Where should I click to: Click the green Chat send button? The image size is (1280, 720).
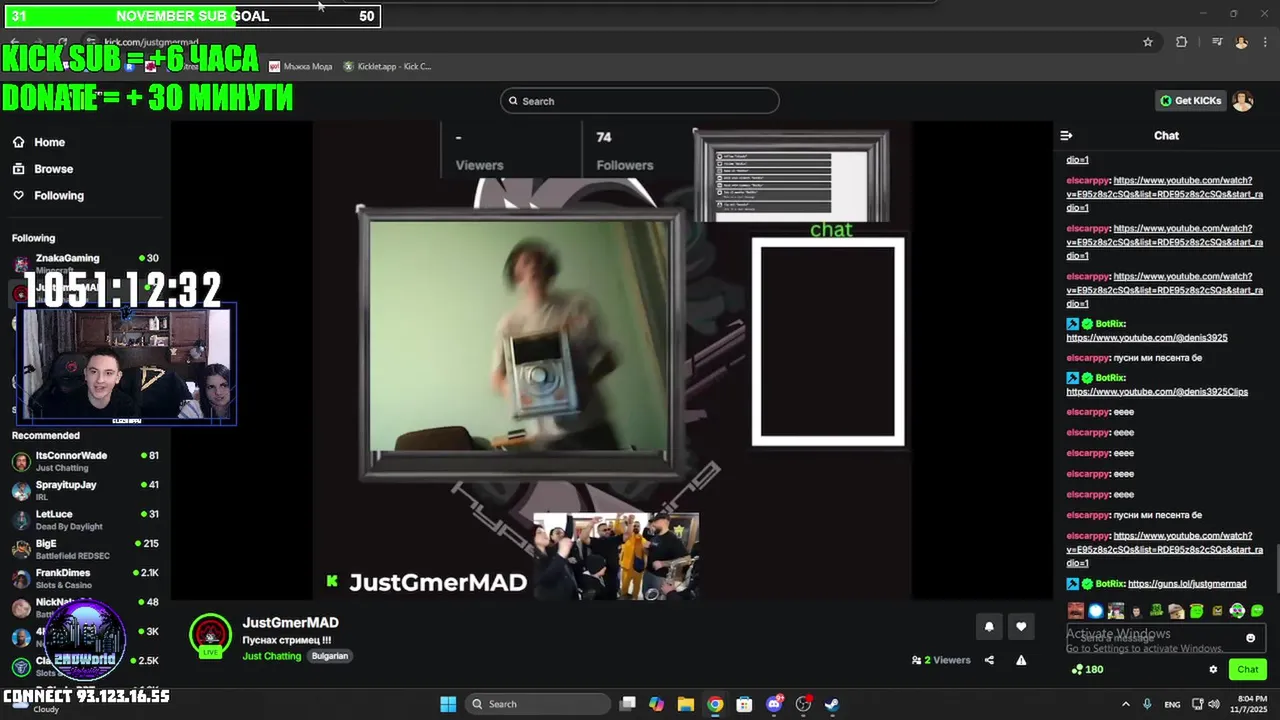[1248, 670]
